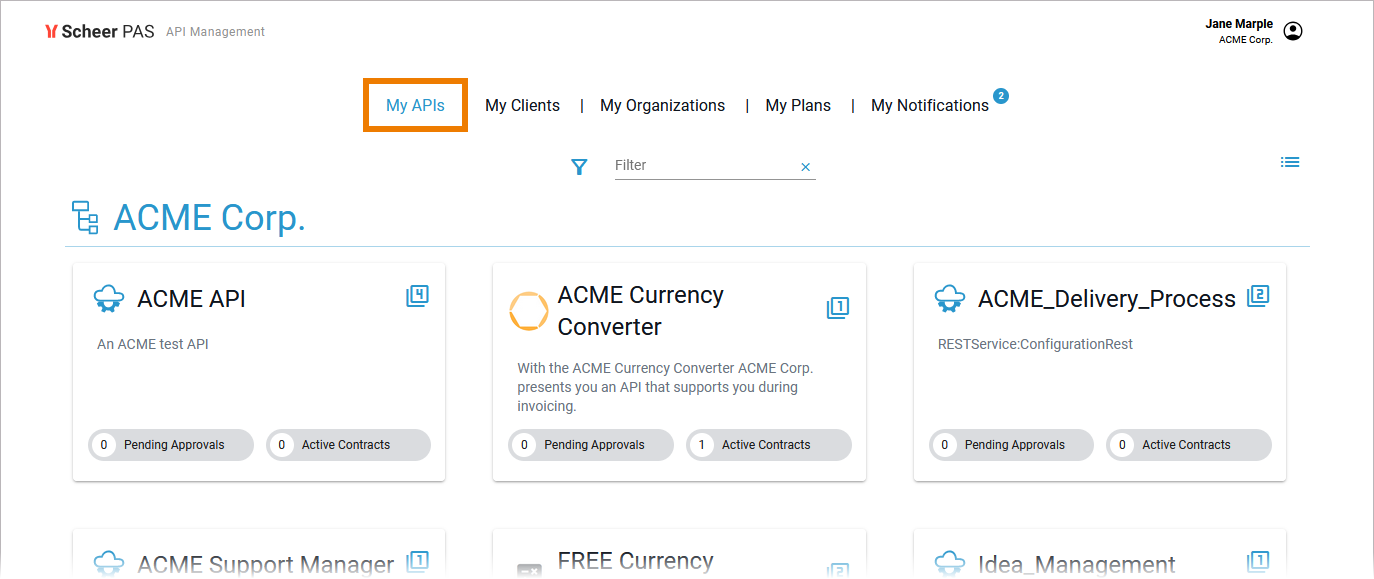Open the My APIs tab
The width and height of the screenshot is (1374, 579).
point(415,105)
